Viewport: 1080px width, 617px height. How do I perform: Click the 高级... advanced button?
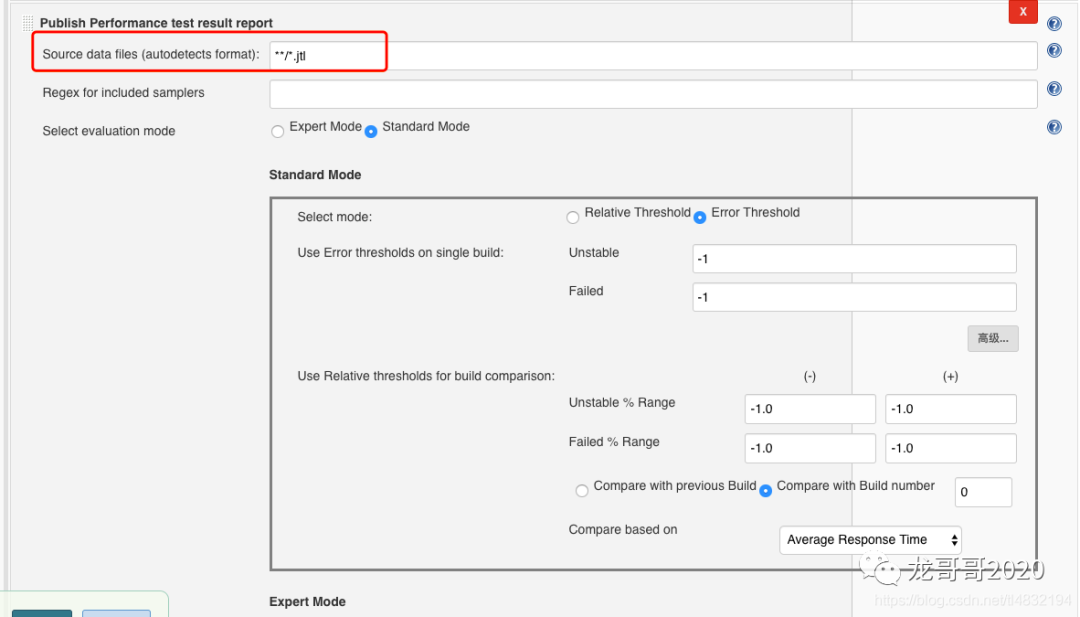pyautogui.click(x=992, y=339)
